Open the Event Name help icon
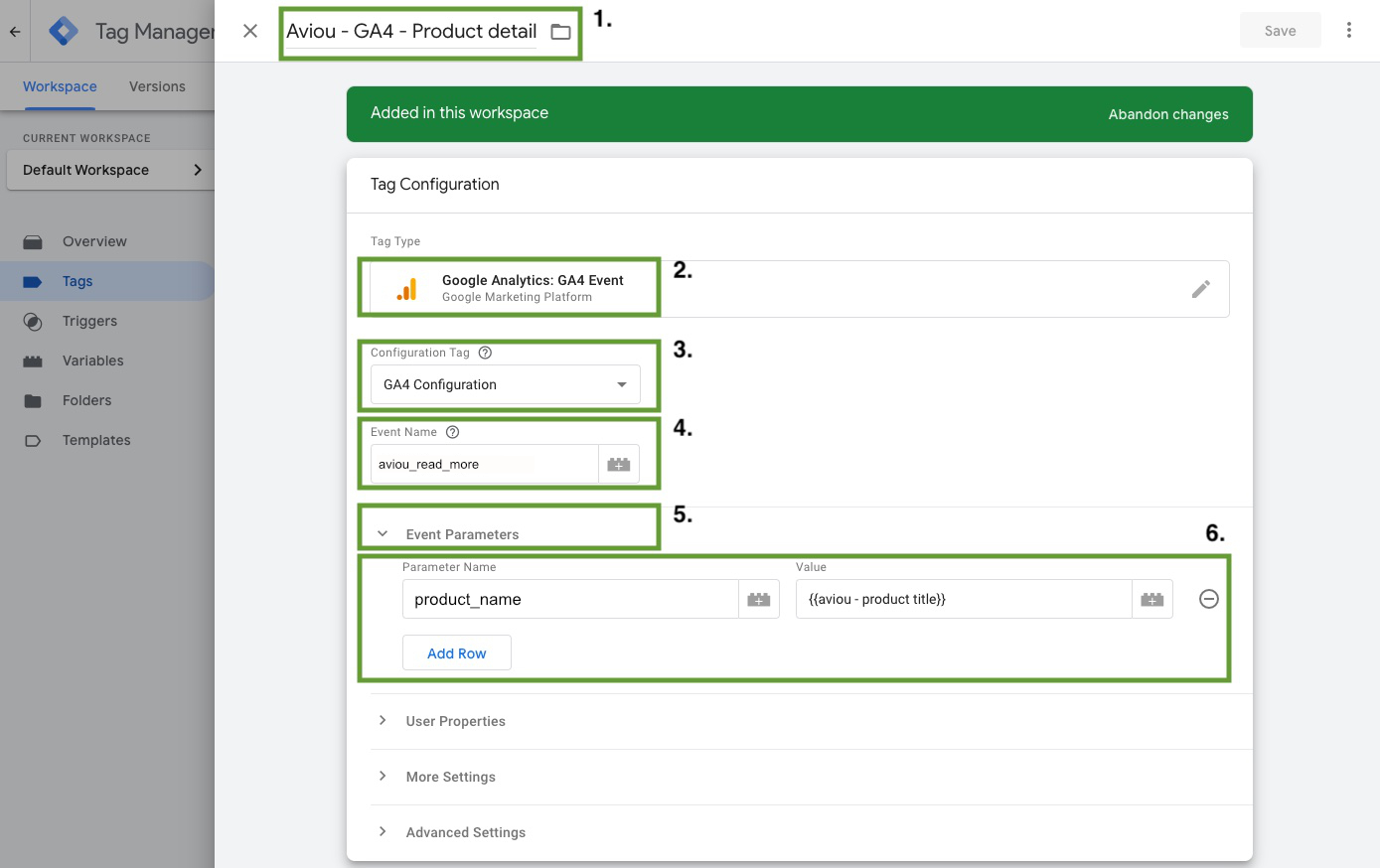The image size is (1380, 868). click(453, 432)
